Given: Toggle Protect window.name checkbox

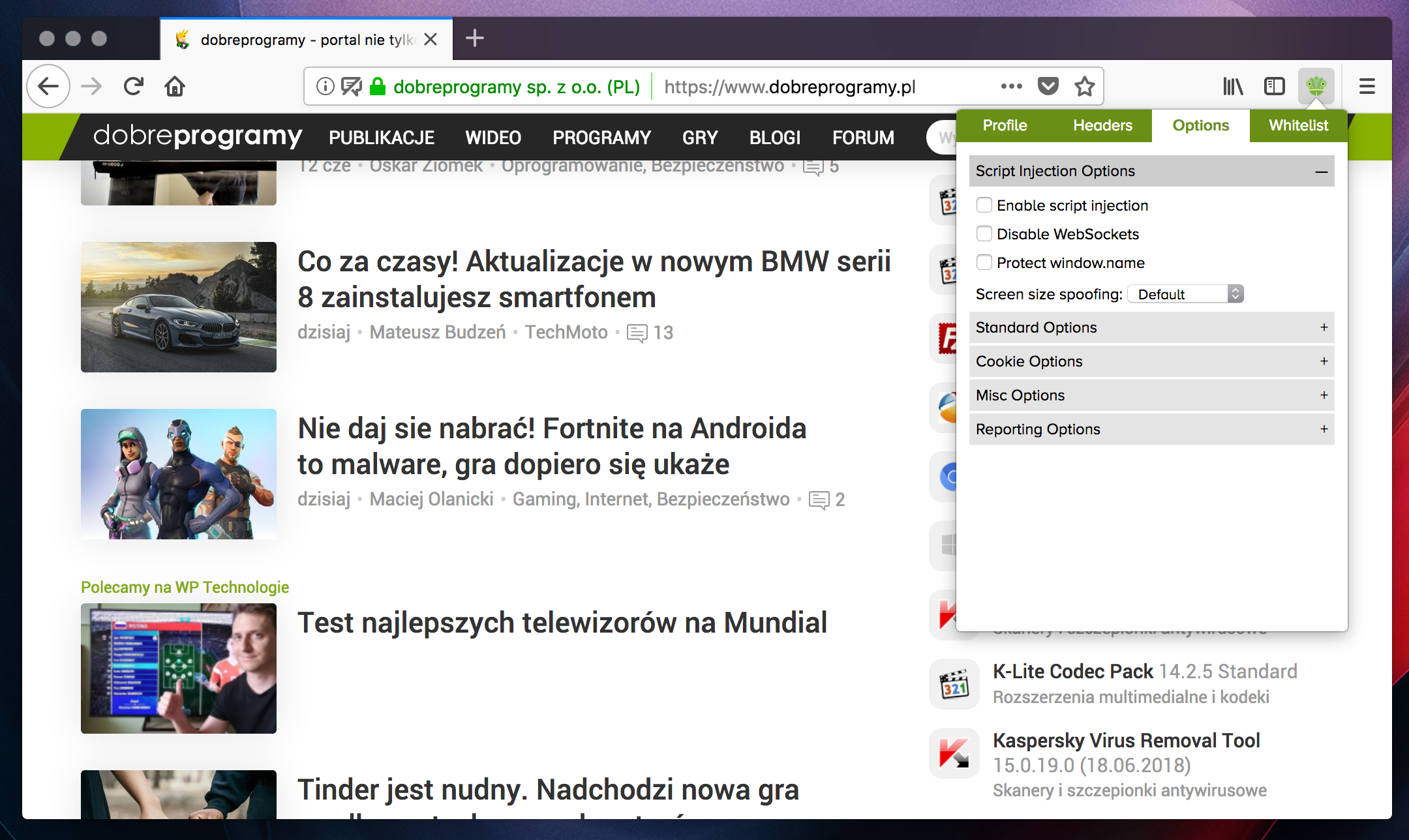Looking at the screenshot, I should pos(984,262).
